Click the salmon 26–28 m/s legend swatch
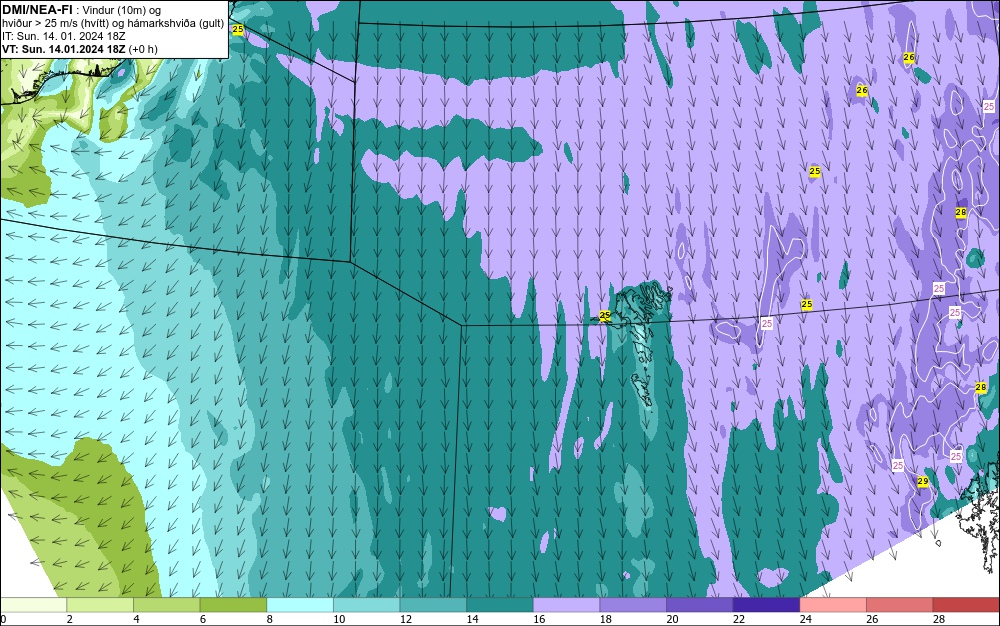 click(x=899, y=605)
